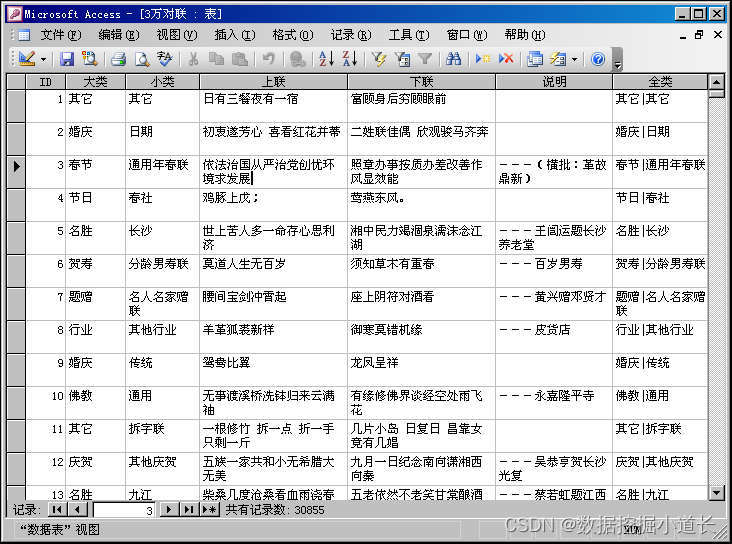Select the 说明 column header

[554, 82]
